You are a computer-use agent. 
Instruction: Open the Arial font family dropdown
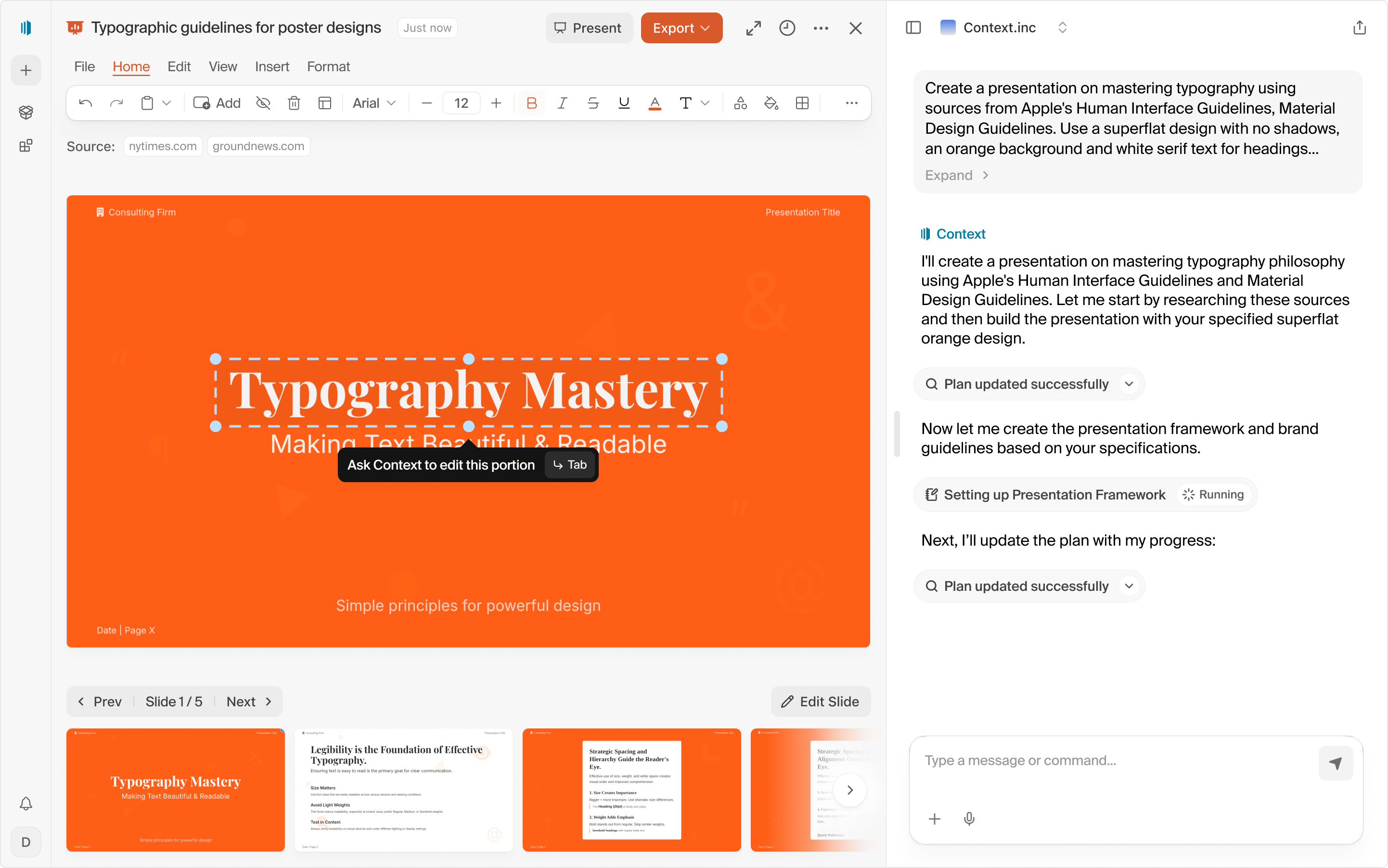point(374,103)
